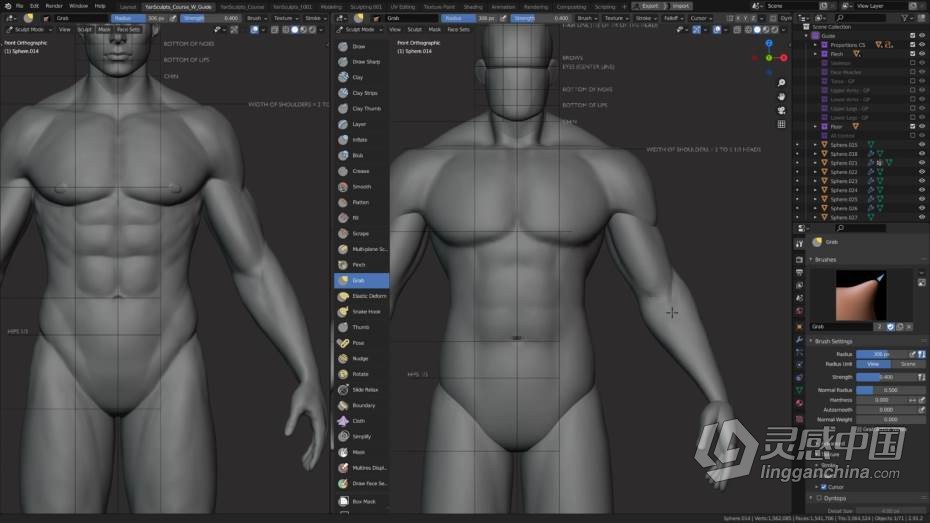This screenshot has width=930, height=523.
Task: Toggle the Cursor checkbox in brush panel
Action: 823,487
